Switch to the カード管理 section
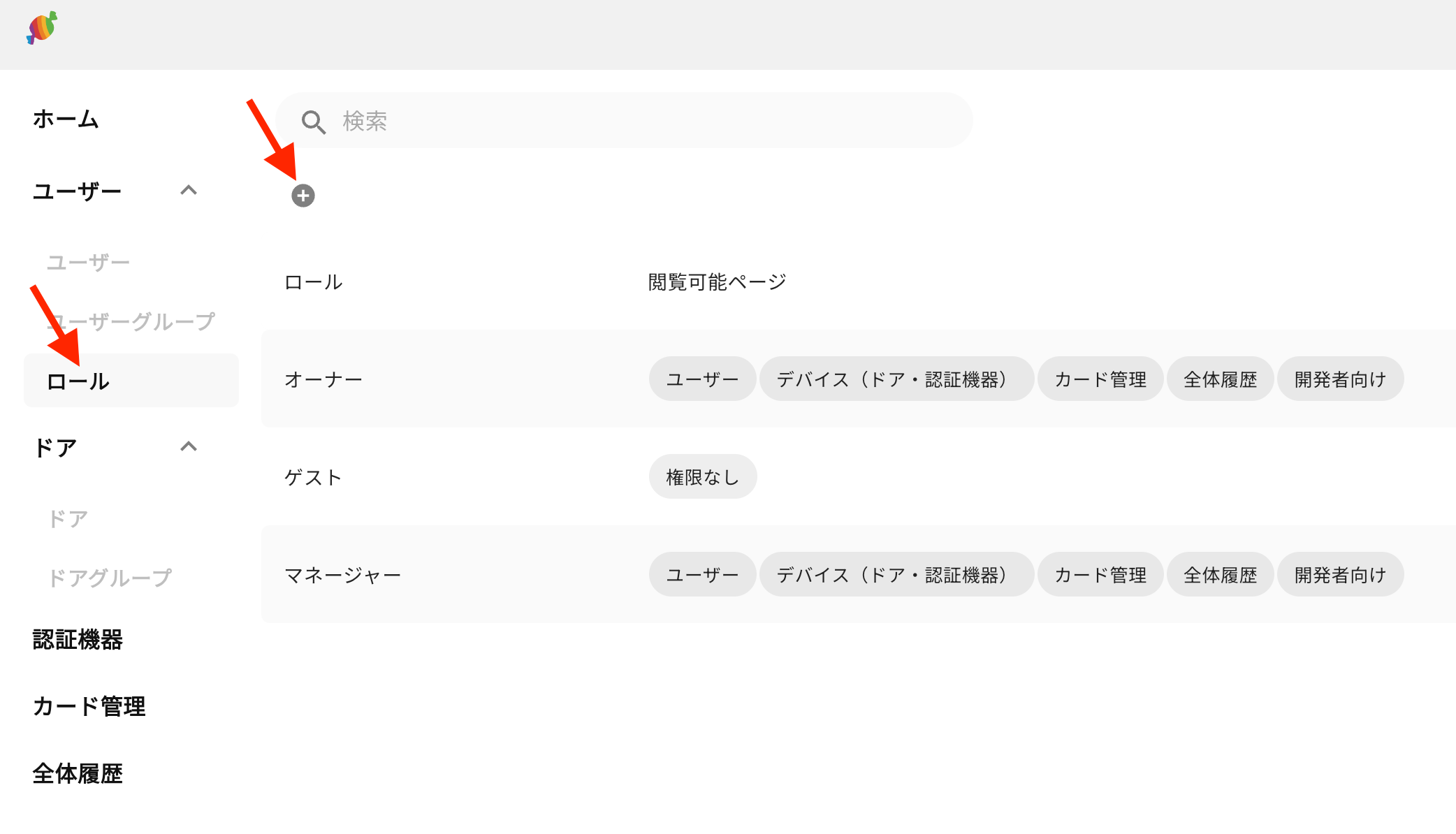Image resolution: width=1456 pixels, height=834 pixels. point(89,706)
